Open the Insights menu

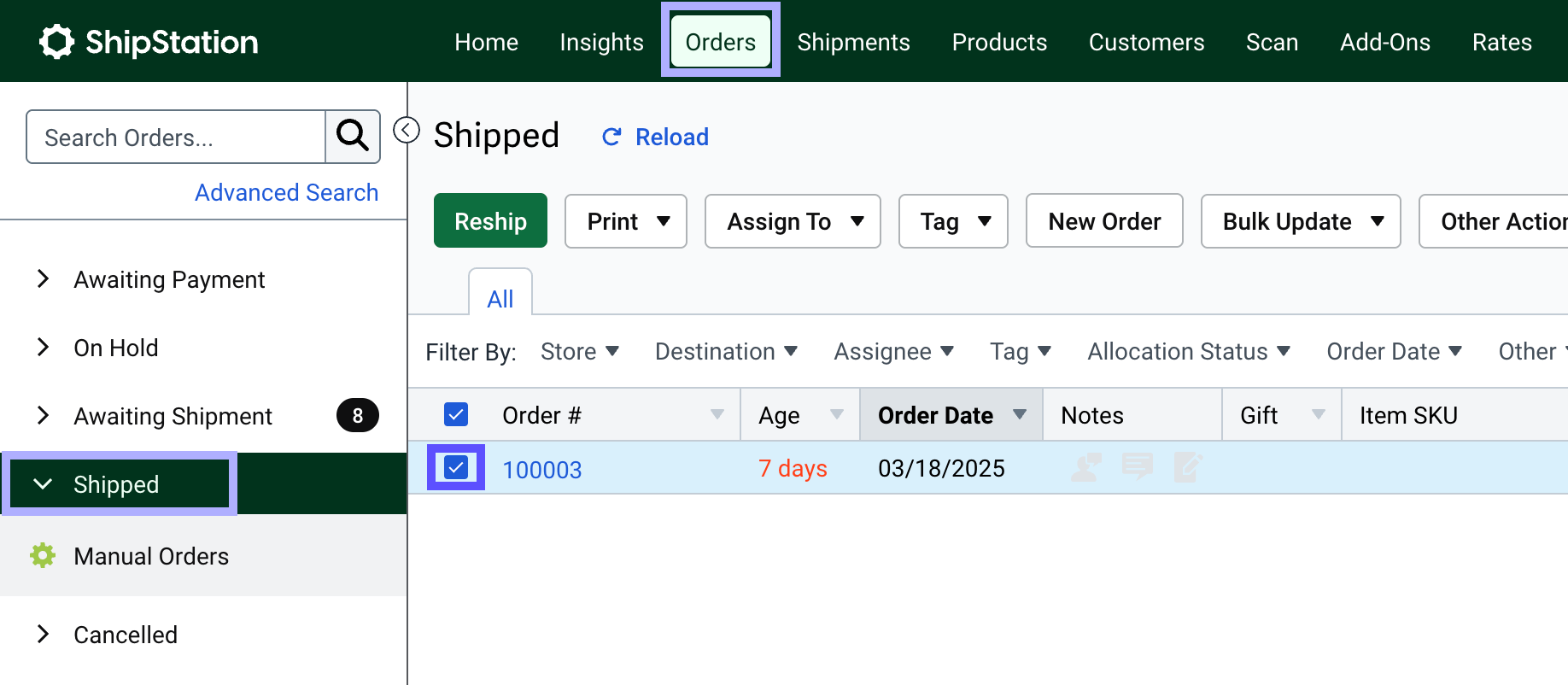[x=601, y=42]
